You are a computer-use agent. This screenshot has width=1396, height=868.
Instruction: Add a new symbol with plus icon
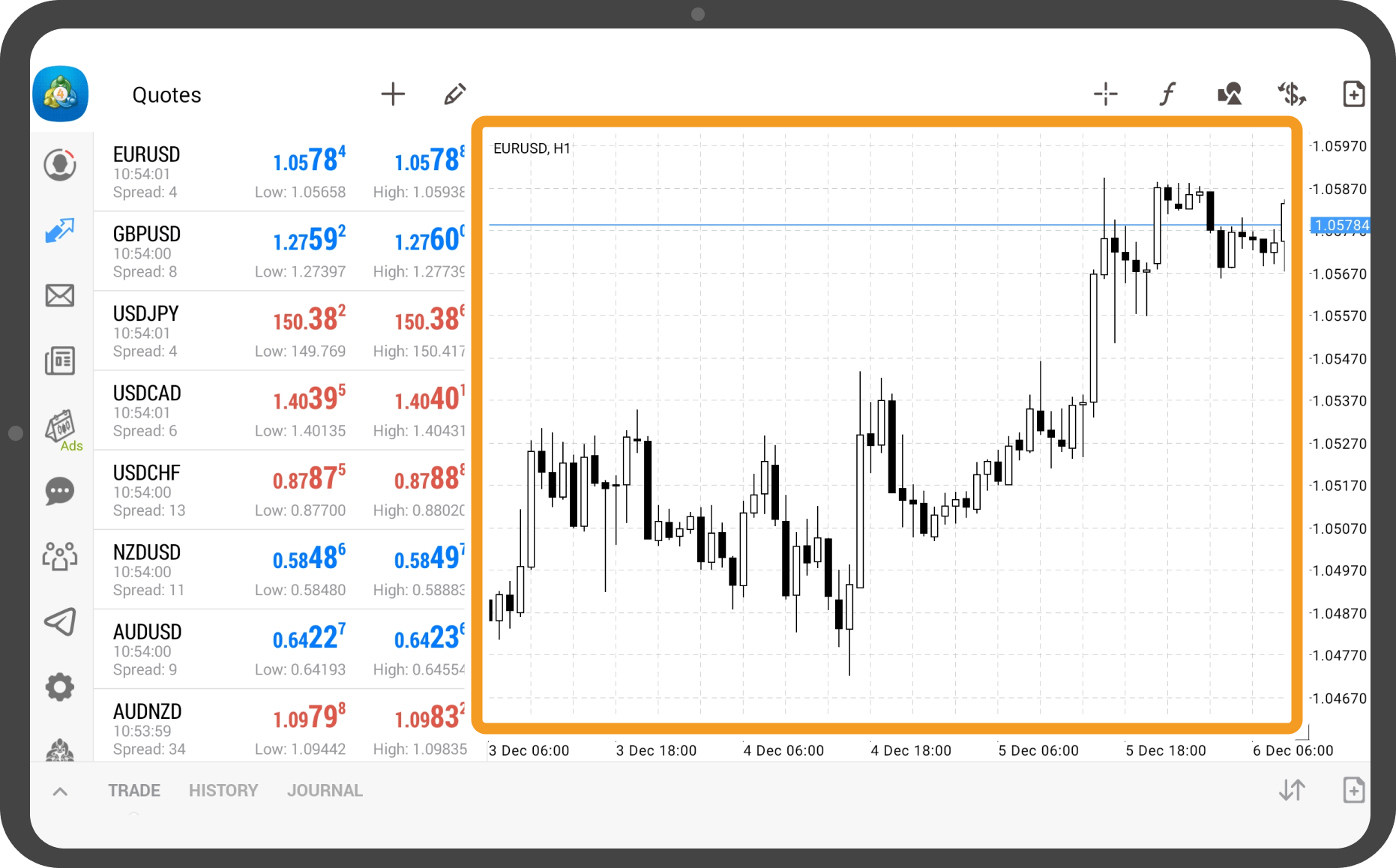pos(393,94)
